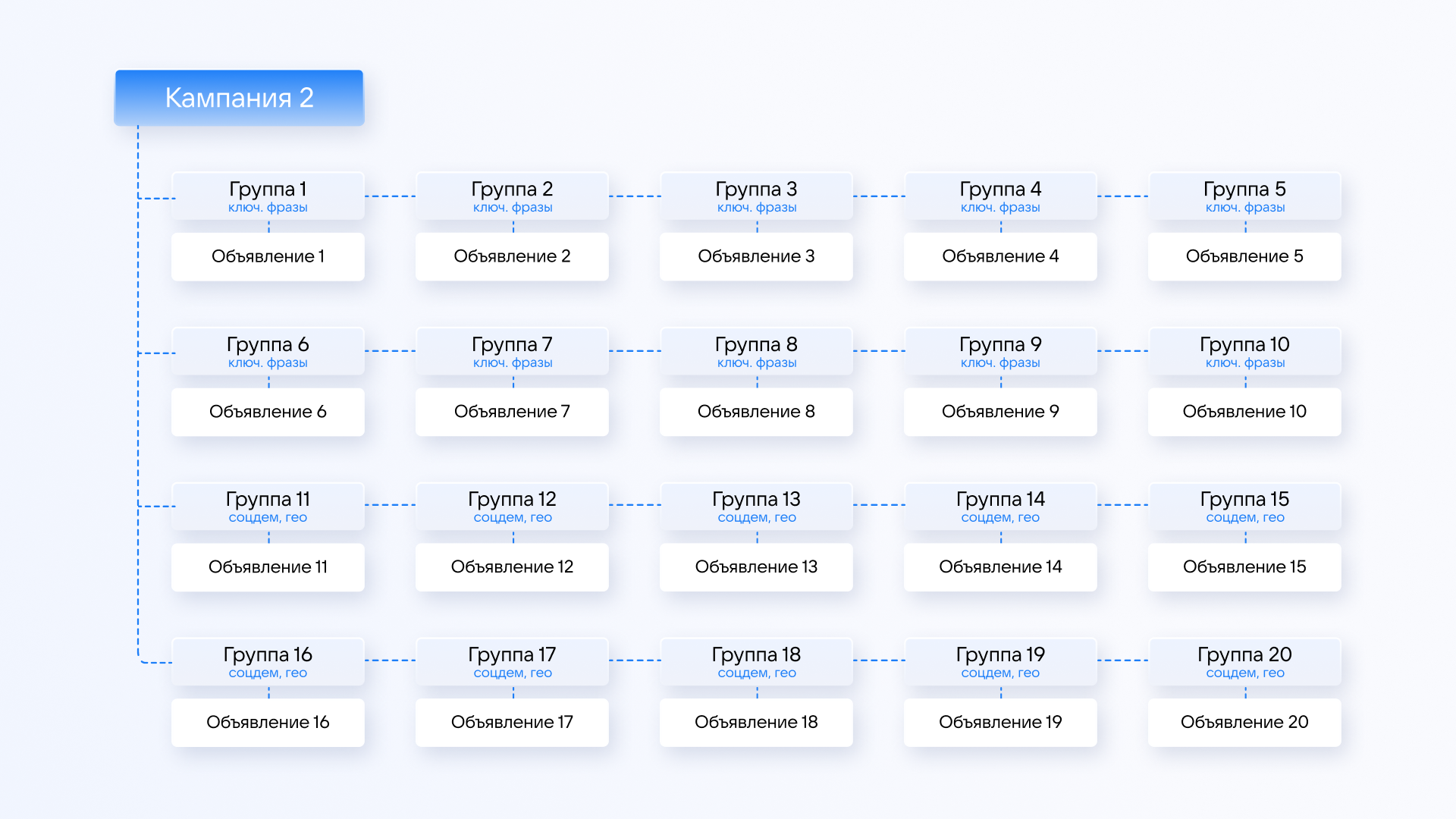Click the Объявление 5 card
Screen dimensions: 1456x819
tap(1244, 256)
